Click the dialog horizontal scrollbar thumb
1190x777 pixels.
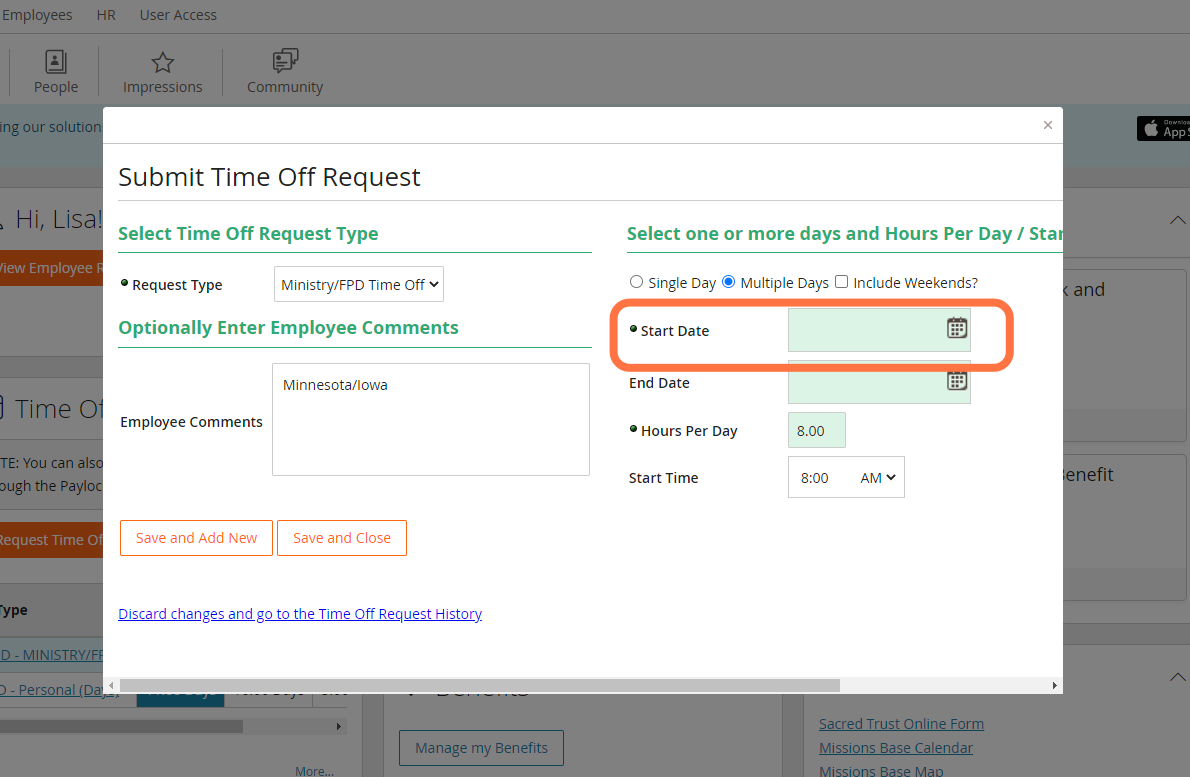(x=480, y=685)
